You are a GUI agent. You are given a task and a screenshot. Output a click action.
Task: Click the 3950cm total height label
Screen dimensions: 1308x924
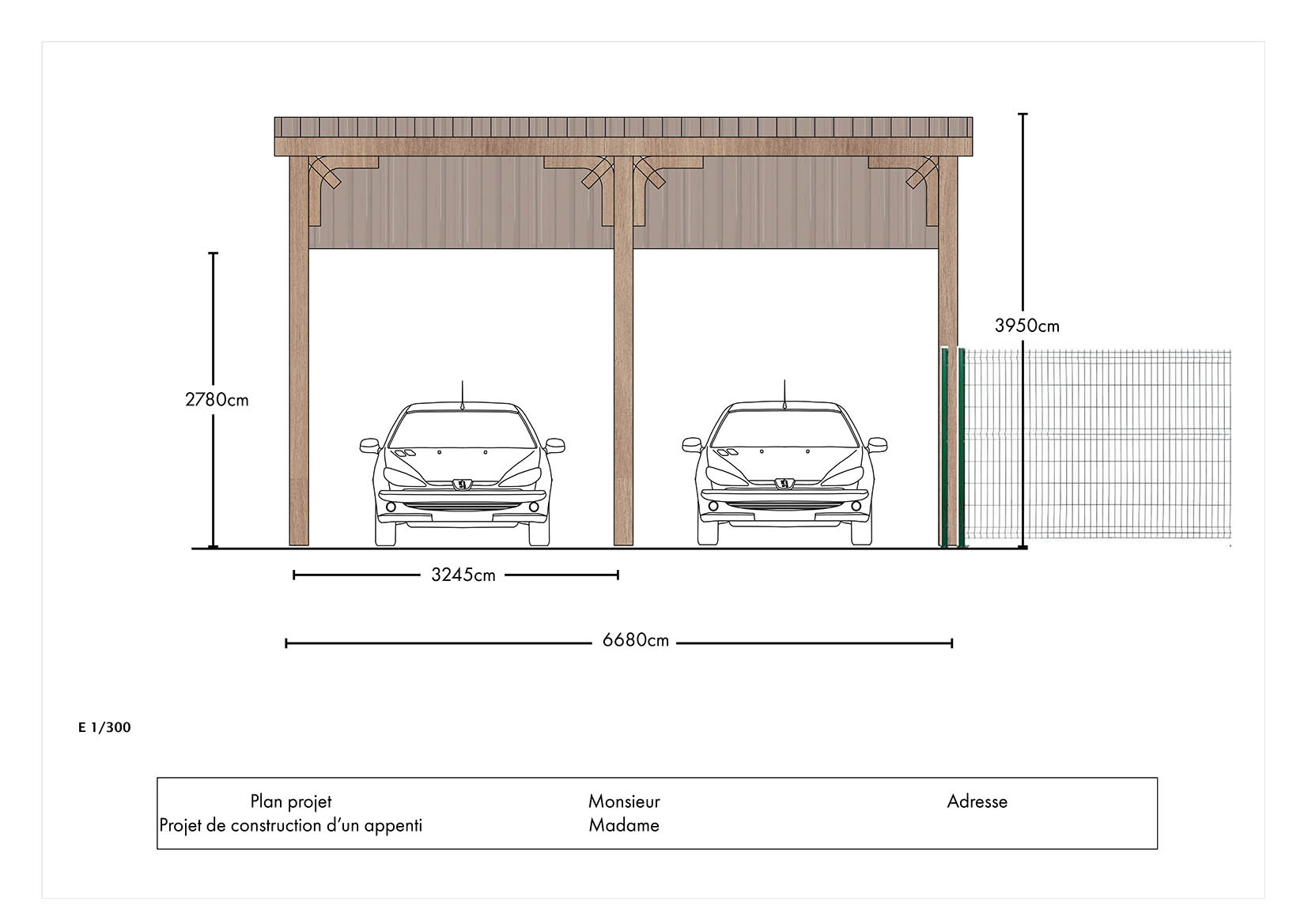1026,326
